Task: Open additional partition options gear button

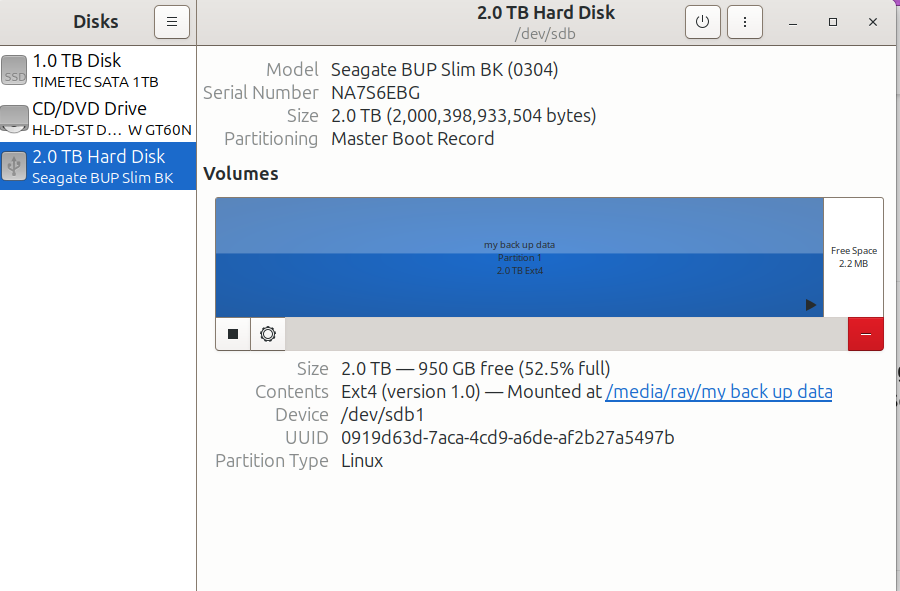Action: (268, 334)
